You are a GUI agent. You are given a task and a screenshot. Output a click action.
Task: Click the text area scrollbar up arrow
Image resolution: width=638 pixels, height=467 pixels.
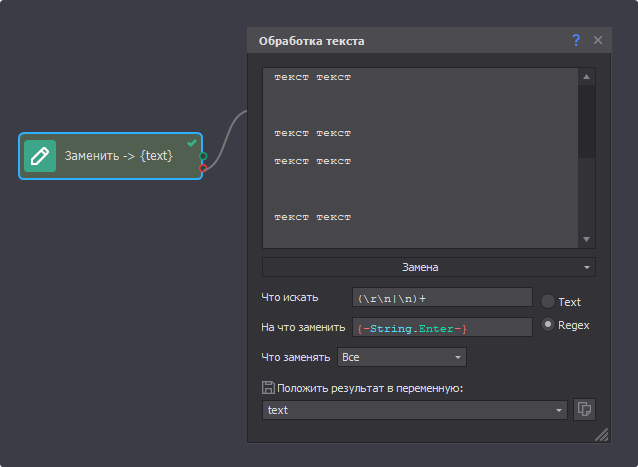[x=587, y=76]
